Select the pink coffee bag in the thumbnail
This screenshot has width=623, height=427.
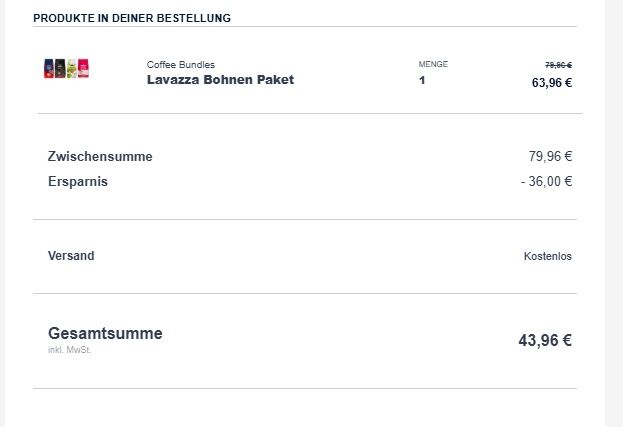click(x=83, y=68)
